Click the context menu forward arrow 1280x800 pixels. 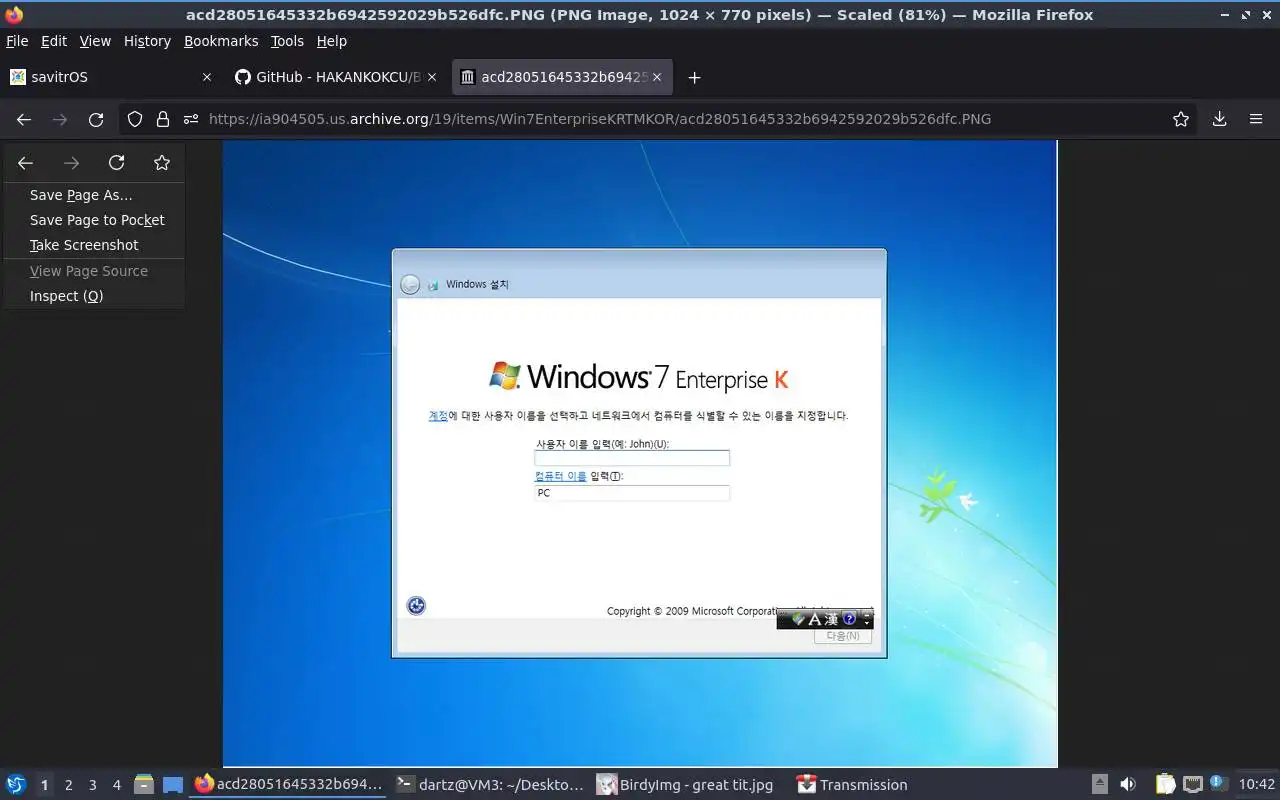(x=71, y=163)
